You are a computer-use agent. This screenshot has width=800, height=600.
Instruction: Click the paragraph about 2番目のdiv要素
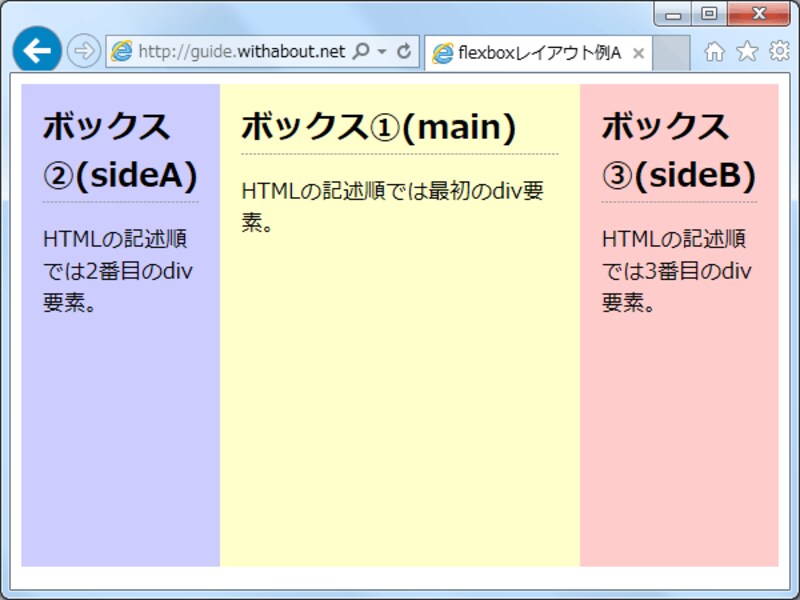click(x=118, y=271)
